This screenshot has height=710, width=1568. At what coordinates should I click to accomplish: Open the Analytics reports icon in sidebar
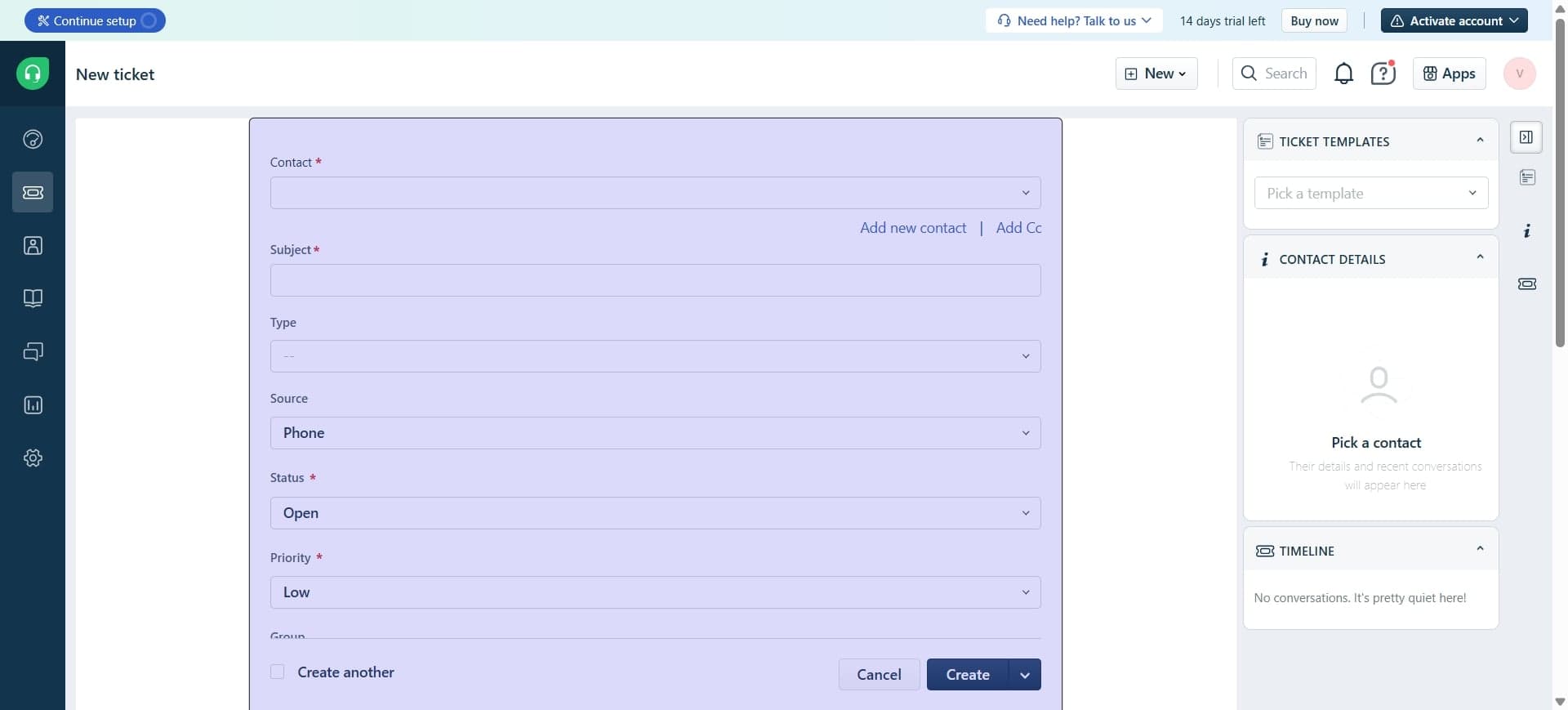click(x=33, y=405)
